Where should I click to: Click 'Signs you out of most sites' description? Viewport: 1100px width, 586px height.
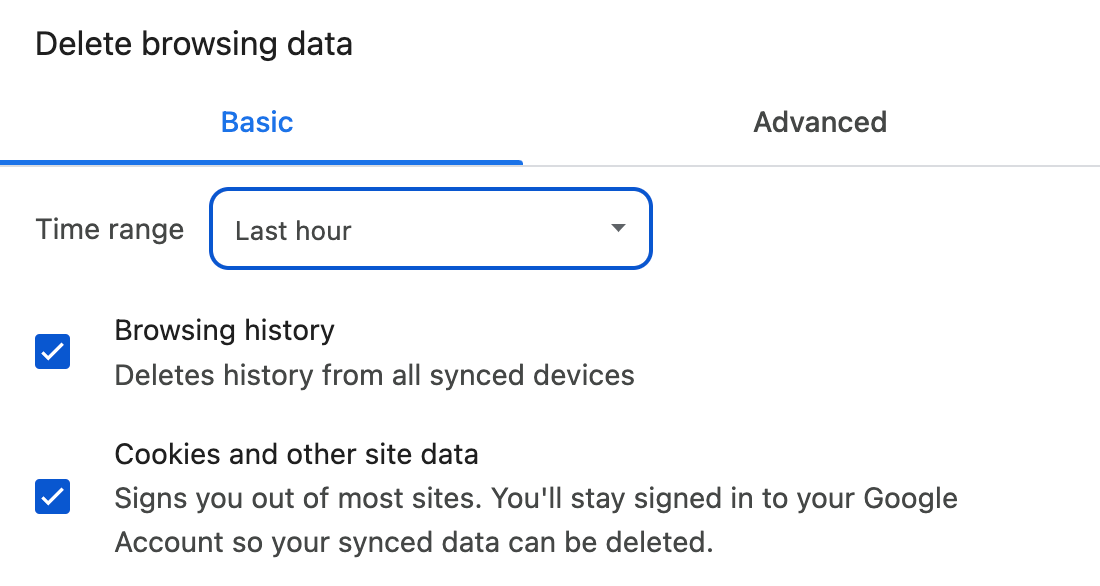click(298, 499)
